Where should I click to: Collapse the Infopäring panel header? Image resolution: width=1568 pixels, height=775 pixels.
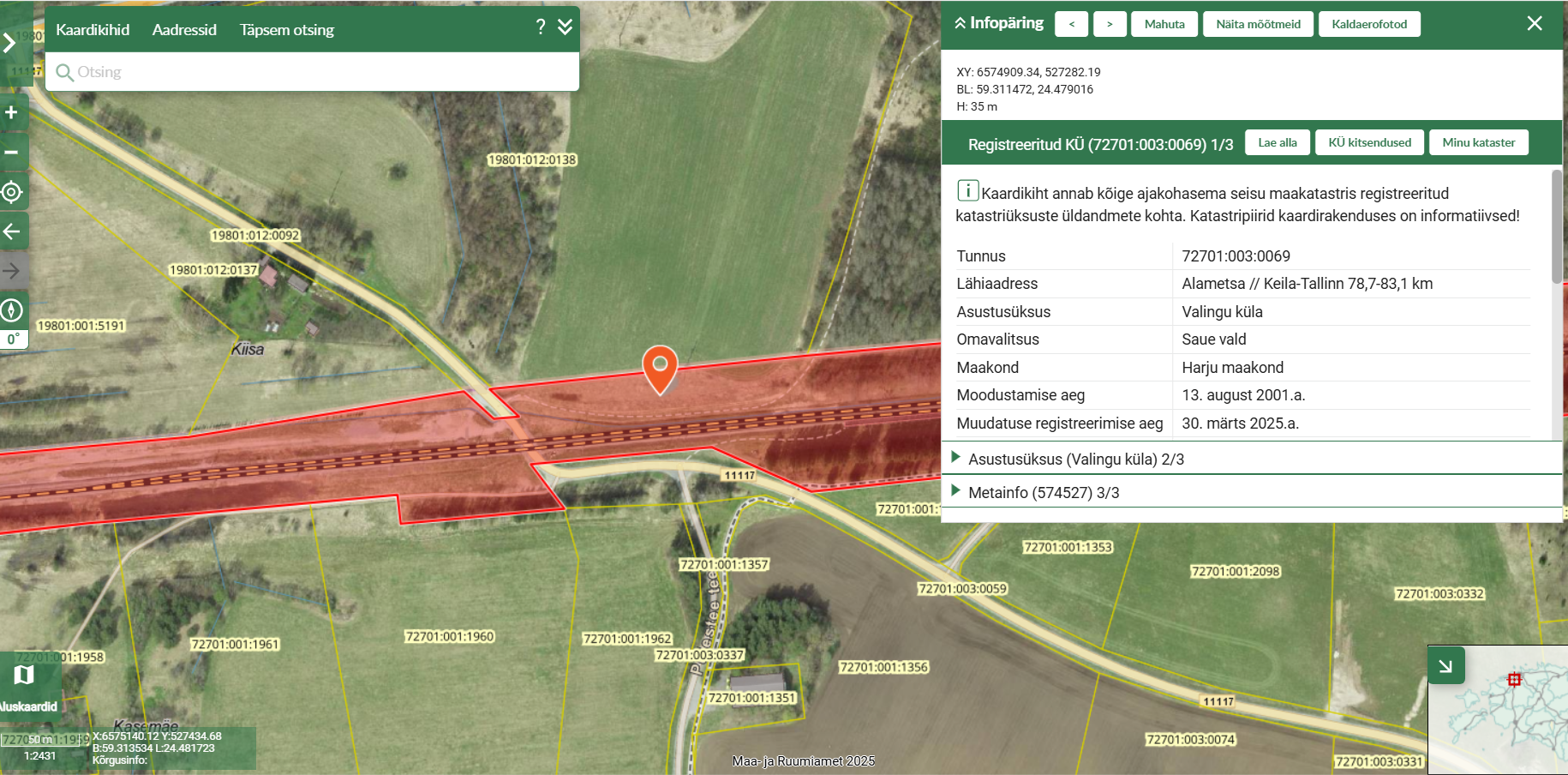click(999, 23)
